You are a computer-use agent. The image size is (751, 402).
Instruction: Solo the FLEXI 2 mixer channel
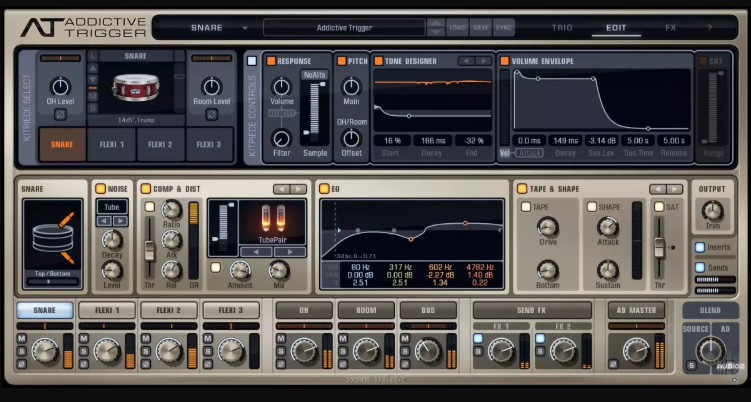146,351
